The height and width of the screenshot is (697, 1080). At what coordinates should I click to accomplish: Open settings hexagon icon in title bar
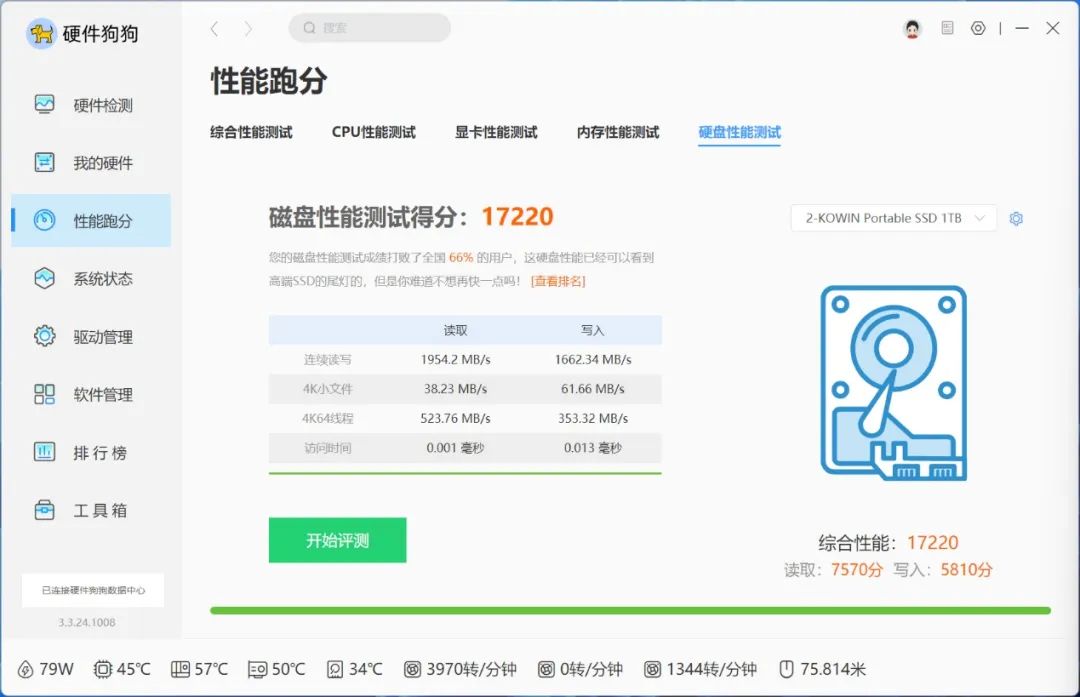[x=978, y=28]
